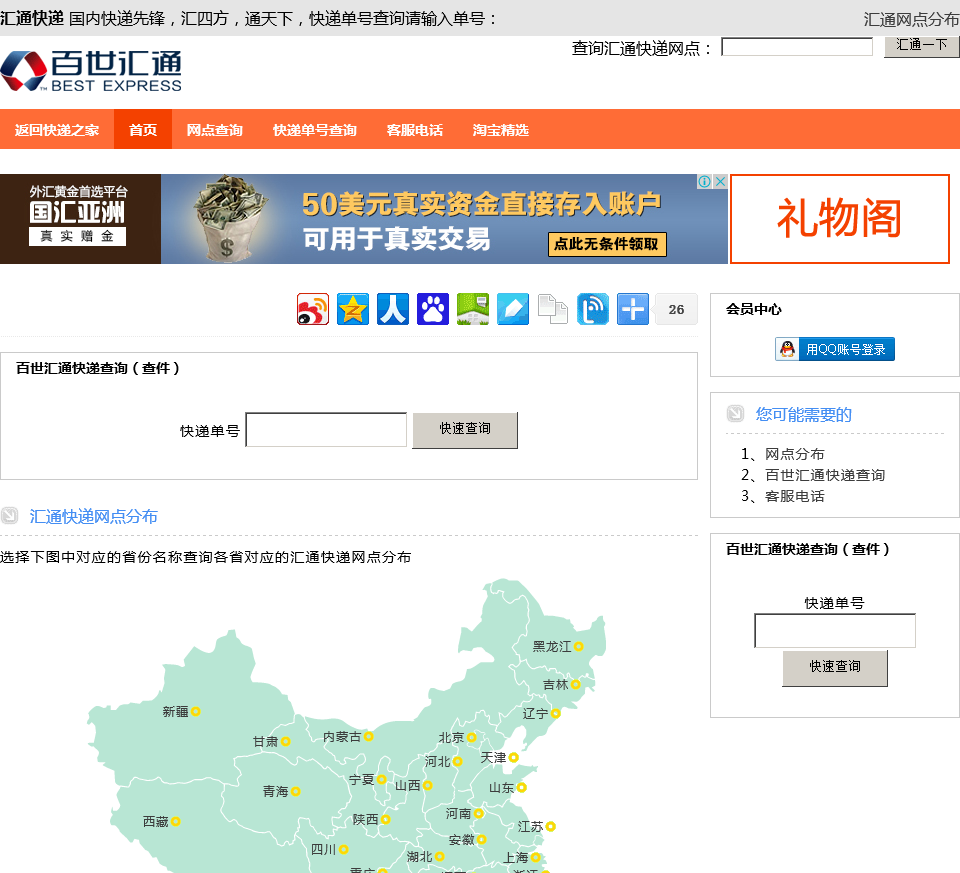Select 西藏 on the map

tap(162, 822)
